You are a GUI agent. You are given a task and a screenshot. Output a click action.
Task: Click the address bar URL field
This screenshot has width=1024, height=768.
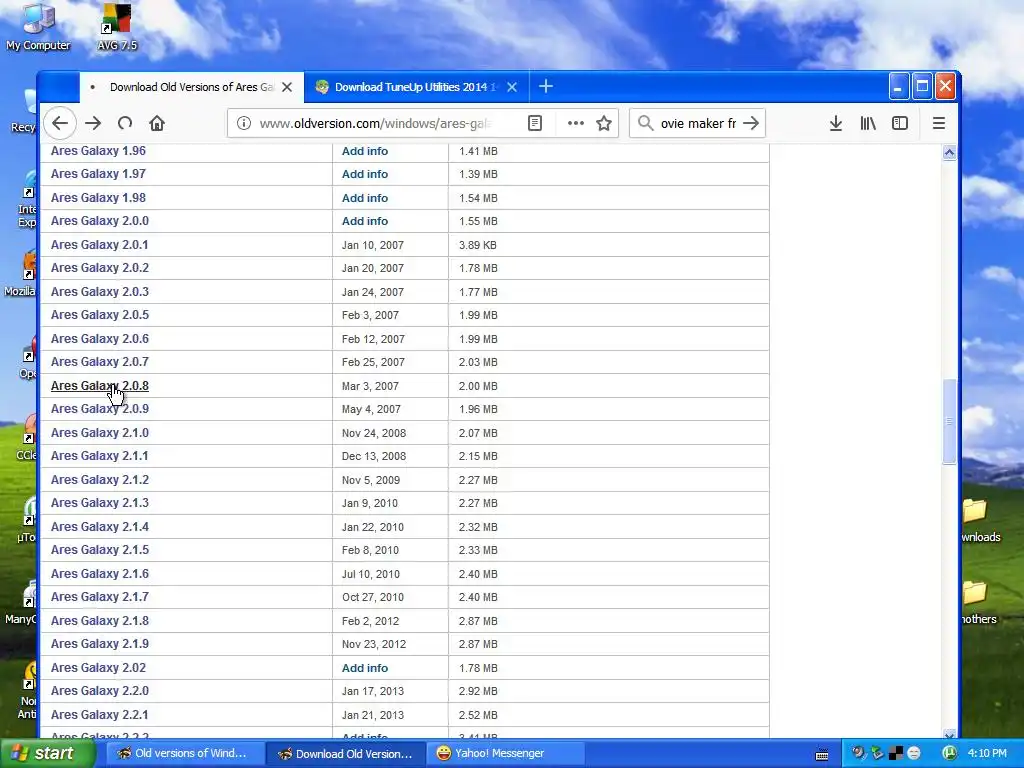click(x=375, y=123)
